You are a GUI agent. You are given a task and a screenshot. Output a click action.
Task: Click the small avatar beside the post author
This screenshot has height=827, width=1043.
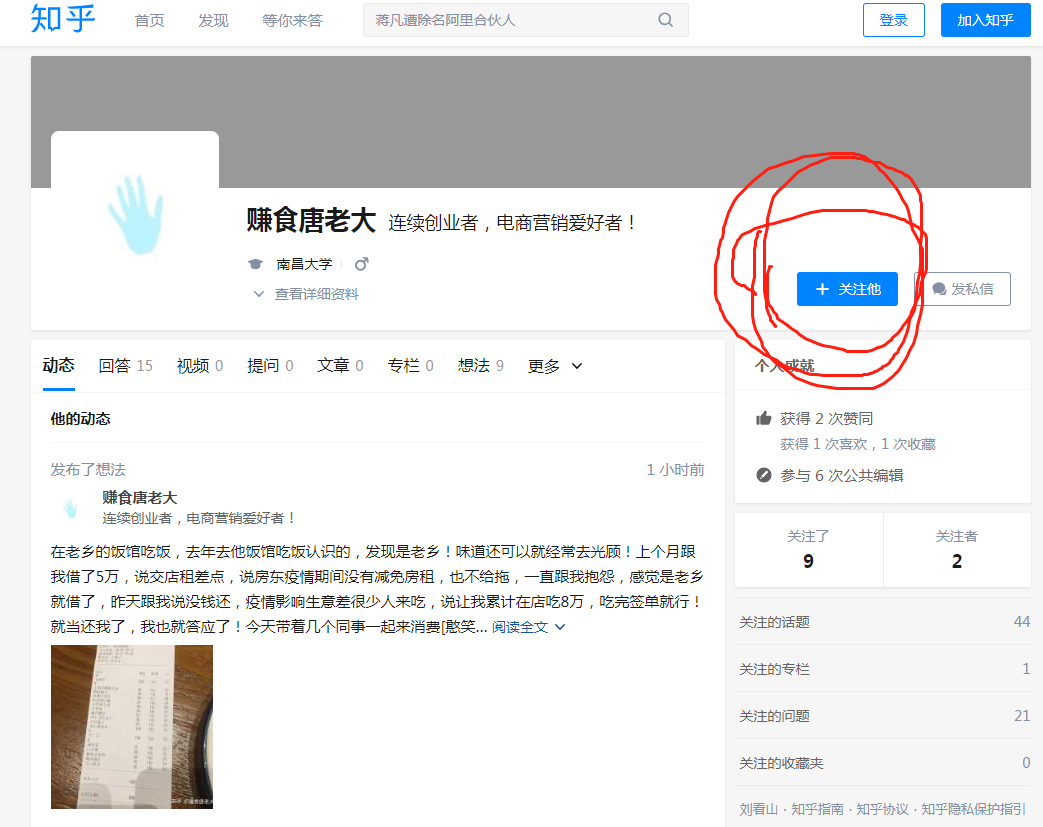tap(71, 508)
